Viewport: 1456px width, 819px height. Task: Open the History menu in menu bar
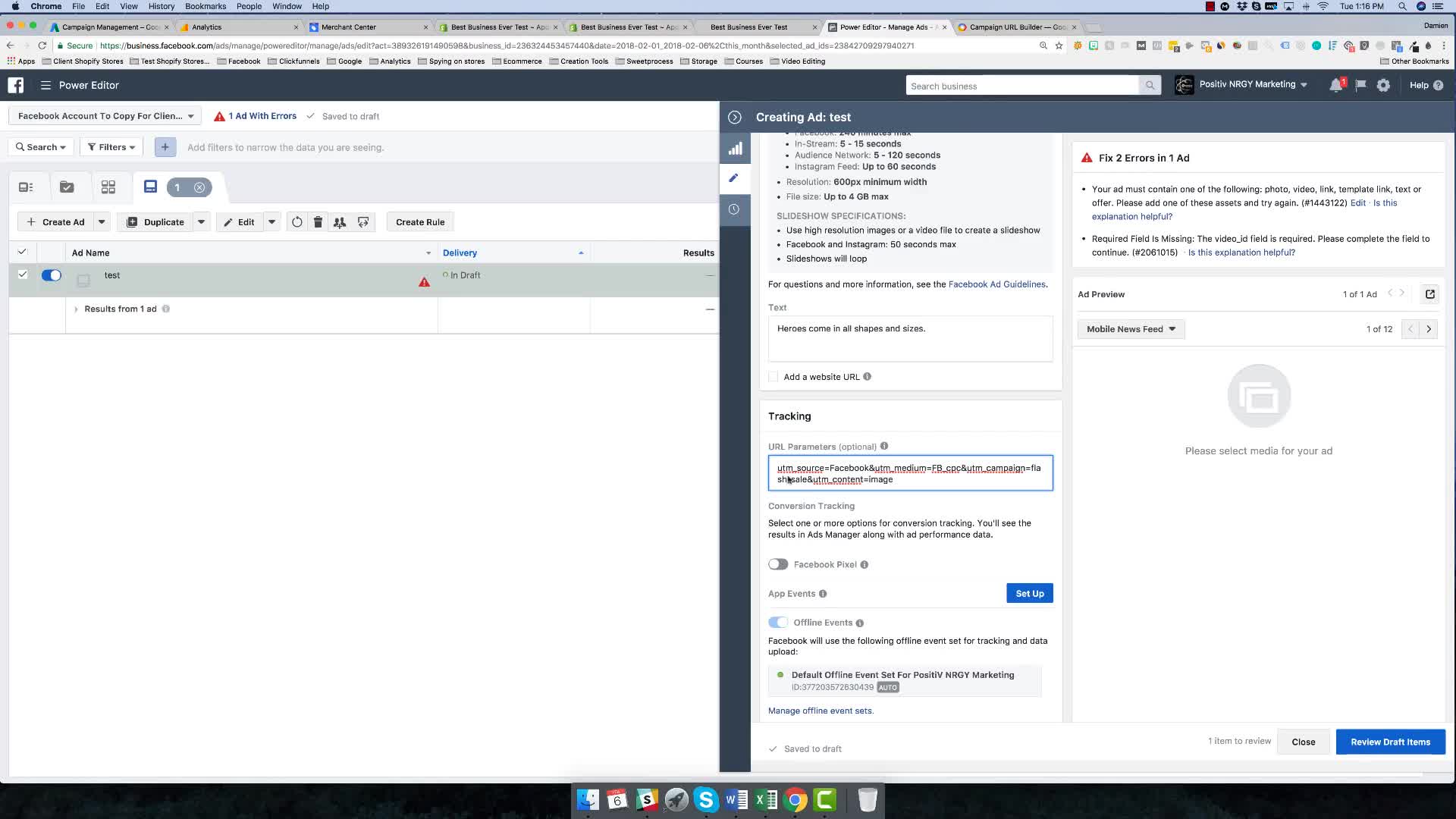point(162,6)
